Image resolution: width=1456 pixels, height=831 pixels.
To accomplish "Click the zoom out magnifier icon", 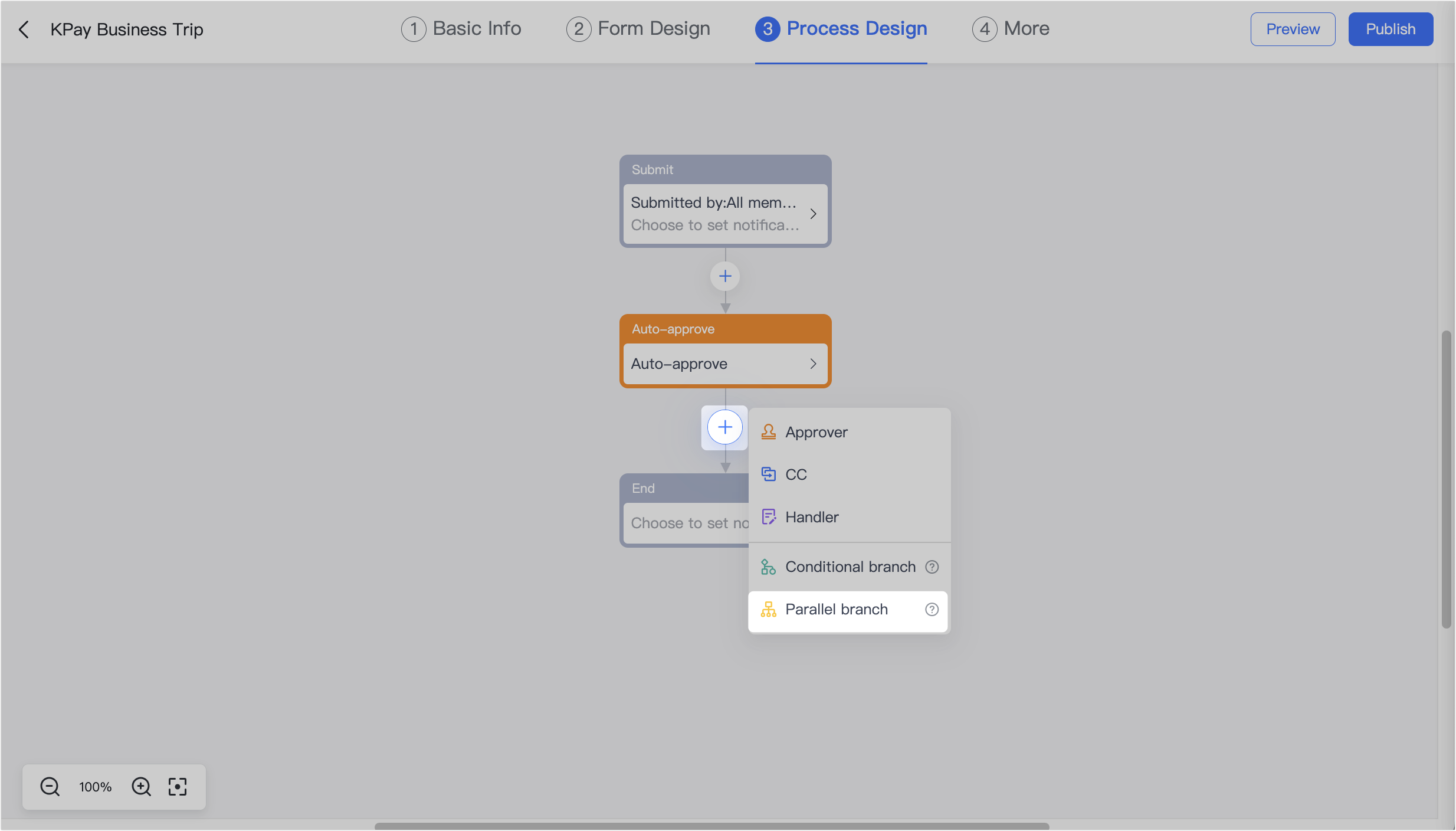I will click(50, 786).
